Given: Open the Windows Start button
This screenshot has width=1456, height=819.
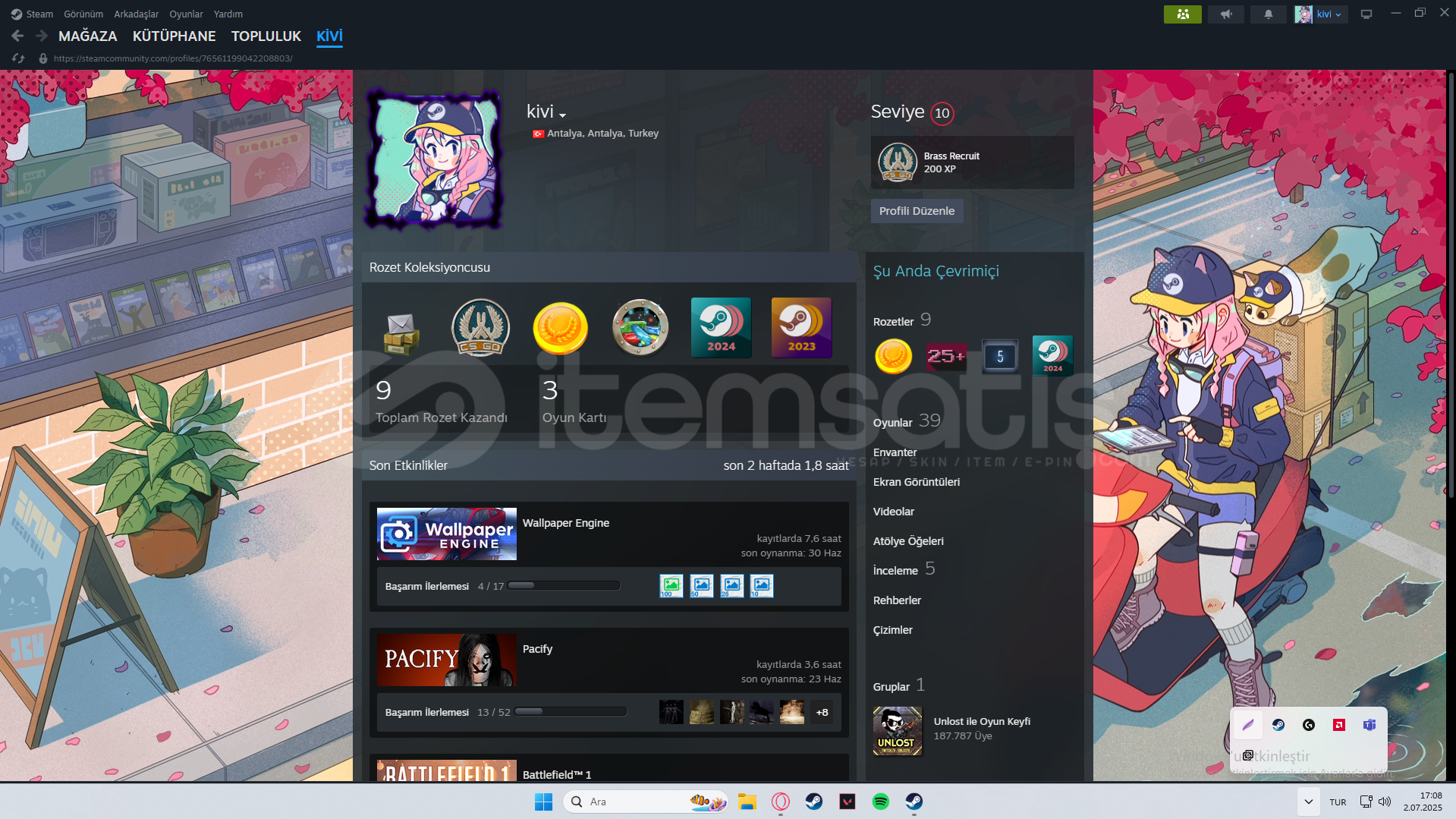Looking at the screenshot, I should pyautogui.click(x=543, y=802).
